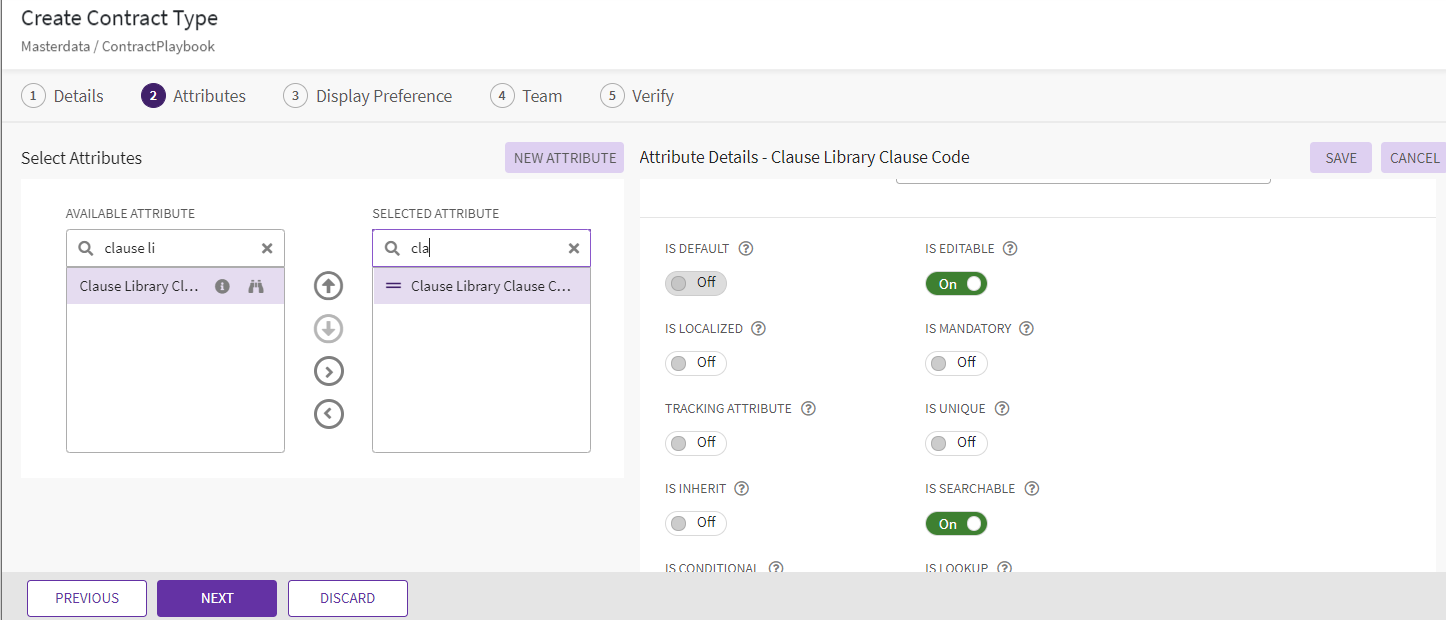Clear the Selected Attribute search text
Screen dimensions: 1446x620
574,249
